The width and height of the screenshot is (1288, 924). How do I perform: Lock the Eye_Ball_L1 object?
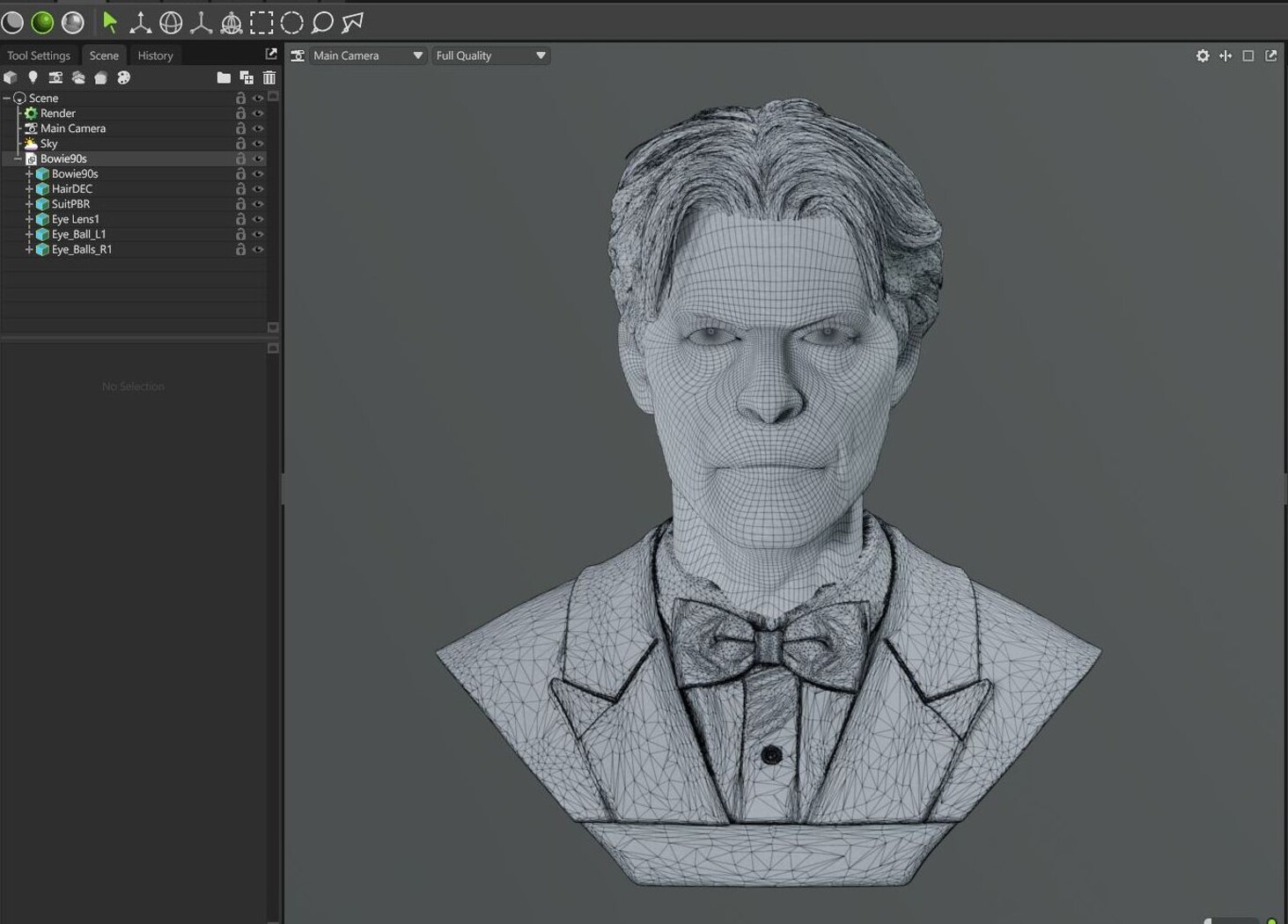pyautogui.click(x=240, y=234)
